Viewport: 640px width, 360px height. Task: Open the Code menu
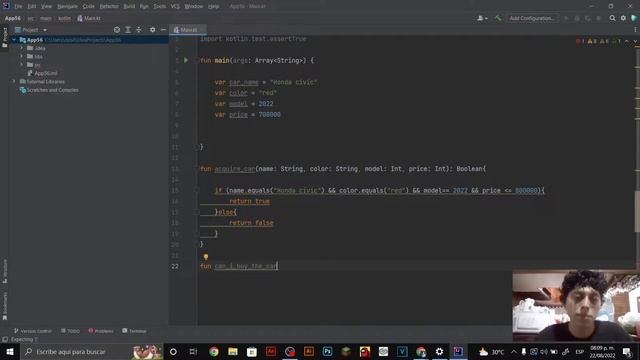pyautogui.click(x=89, y=7)
